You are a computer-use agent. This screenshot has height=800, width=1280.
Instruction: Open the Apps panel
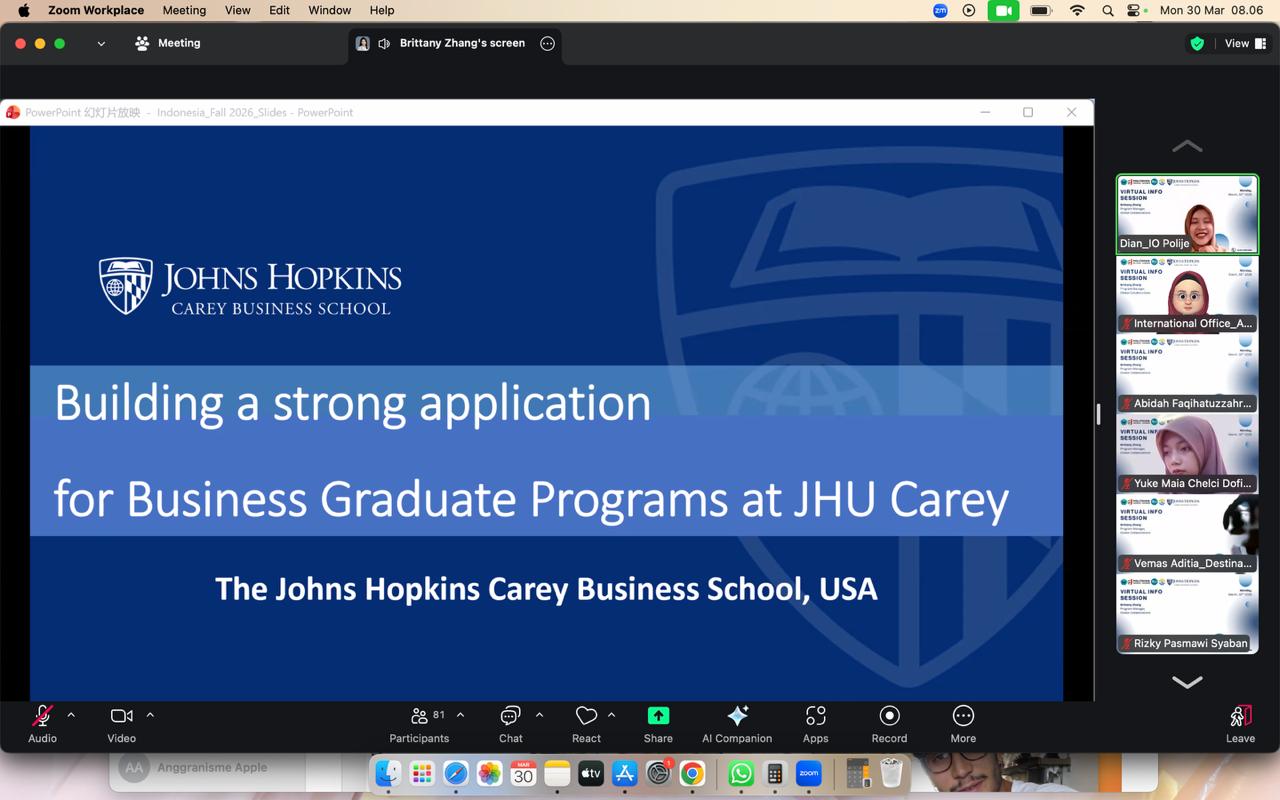[815, 724]
